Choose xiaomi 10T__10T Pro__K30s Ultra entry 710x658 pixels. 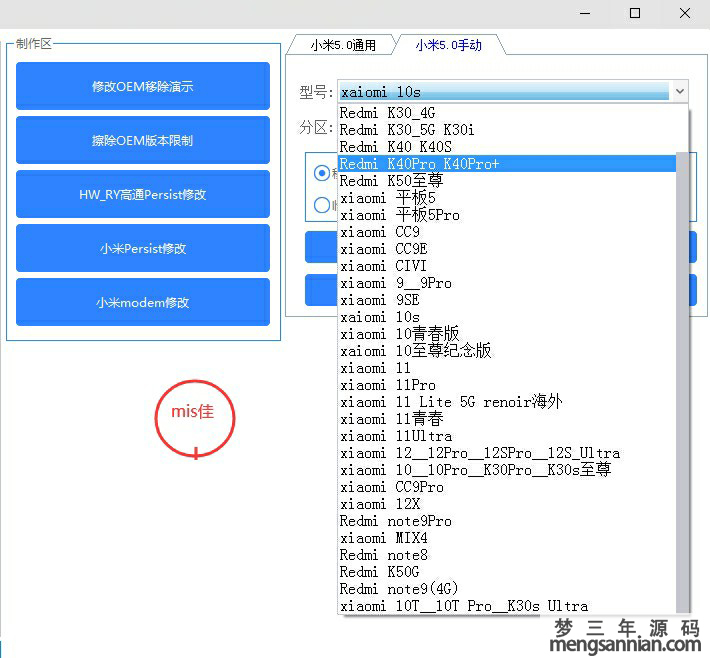[x=507, y=606]
